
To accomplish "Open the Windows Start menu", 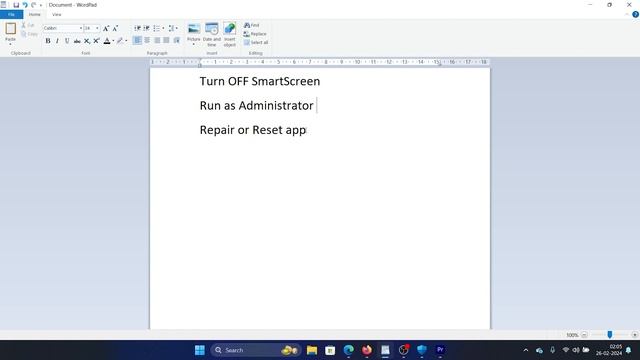I will pos(200,350).
